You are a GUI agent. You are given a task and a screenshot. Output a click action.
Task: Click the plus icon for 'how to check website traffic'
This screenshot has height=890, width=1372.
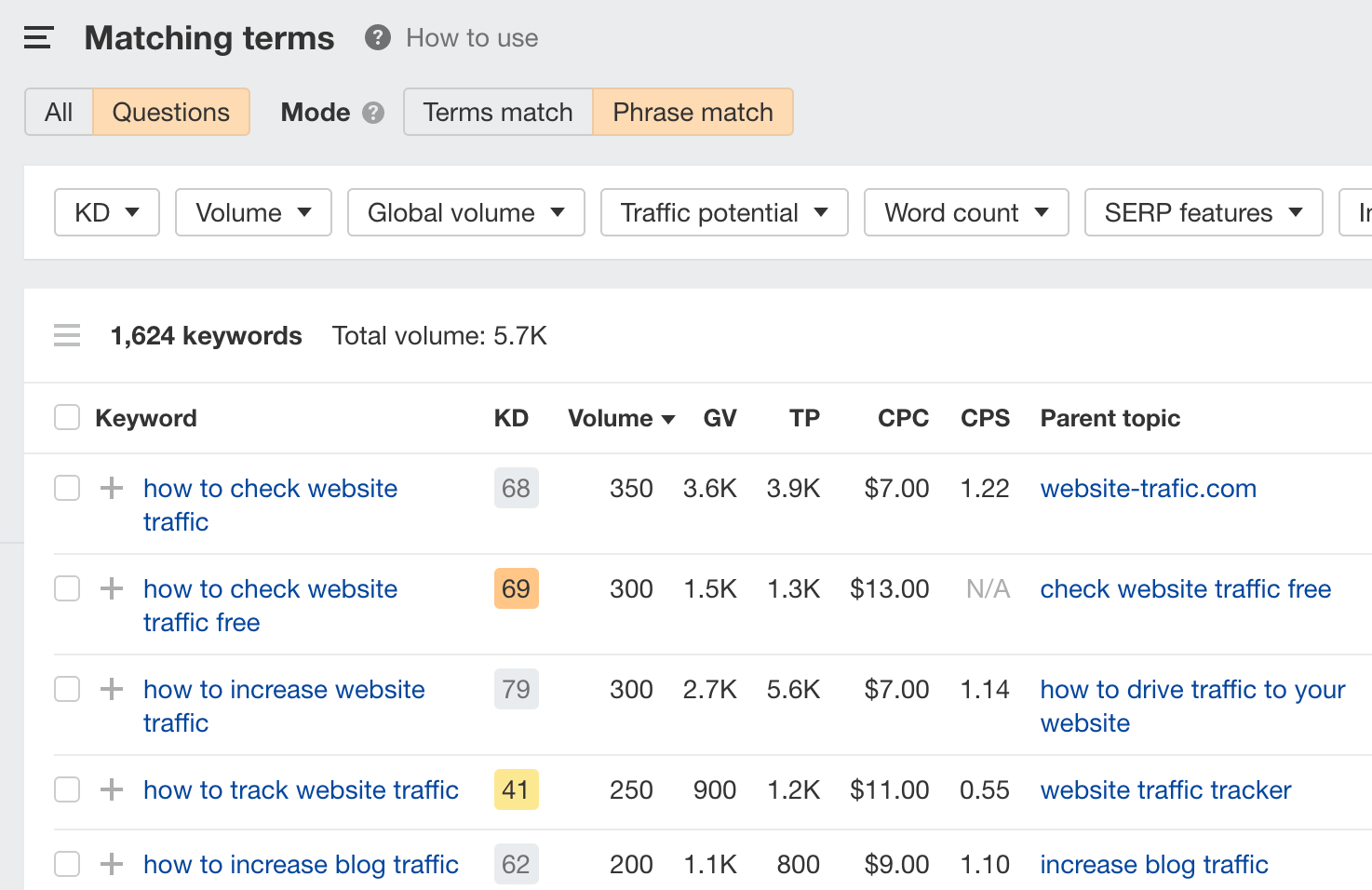(x=111, y=488)
